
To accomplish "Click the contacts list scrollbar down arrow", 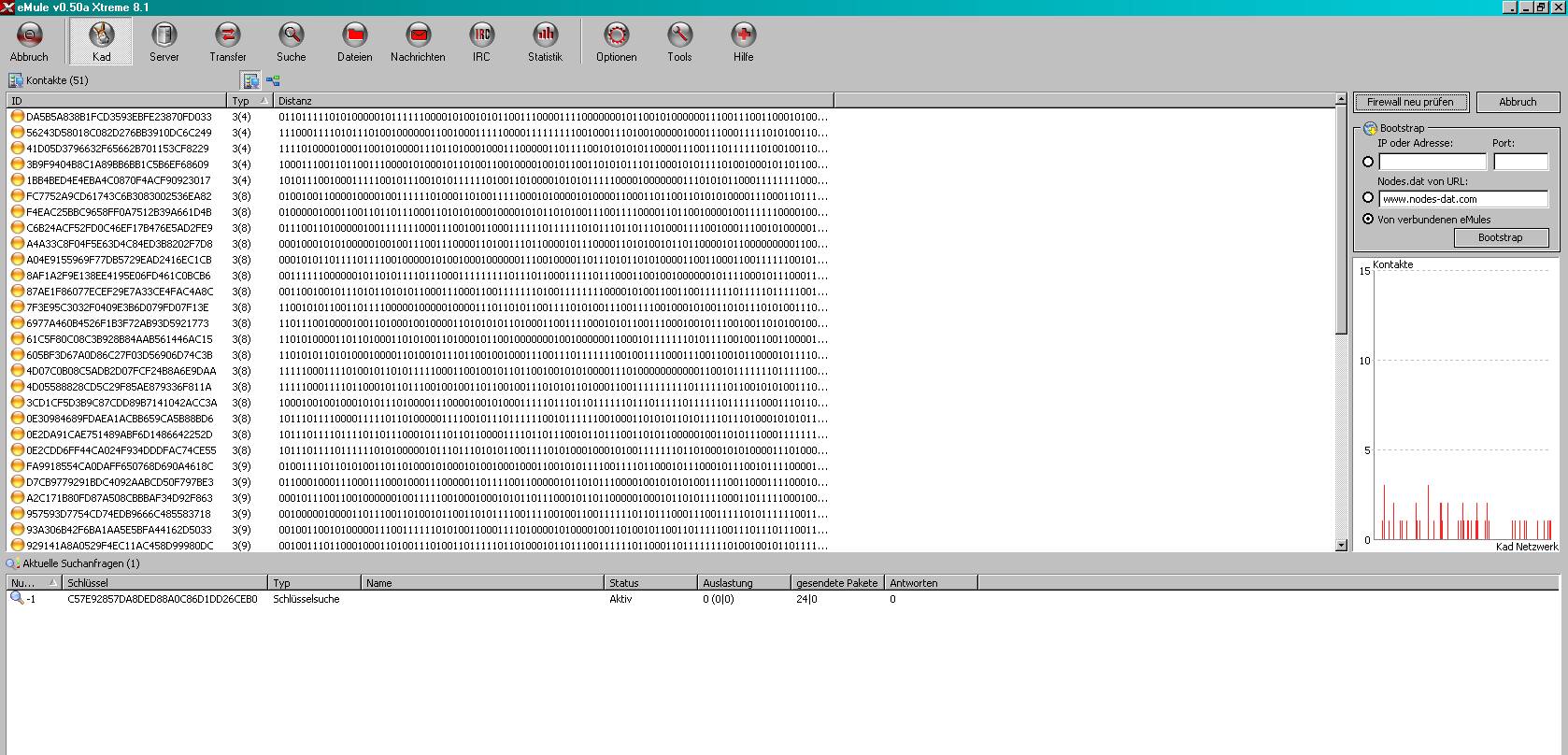I will point(1341,544).
